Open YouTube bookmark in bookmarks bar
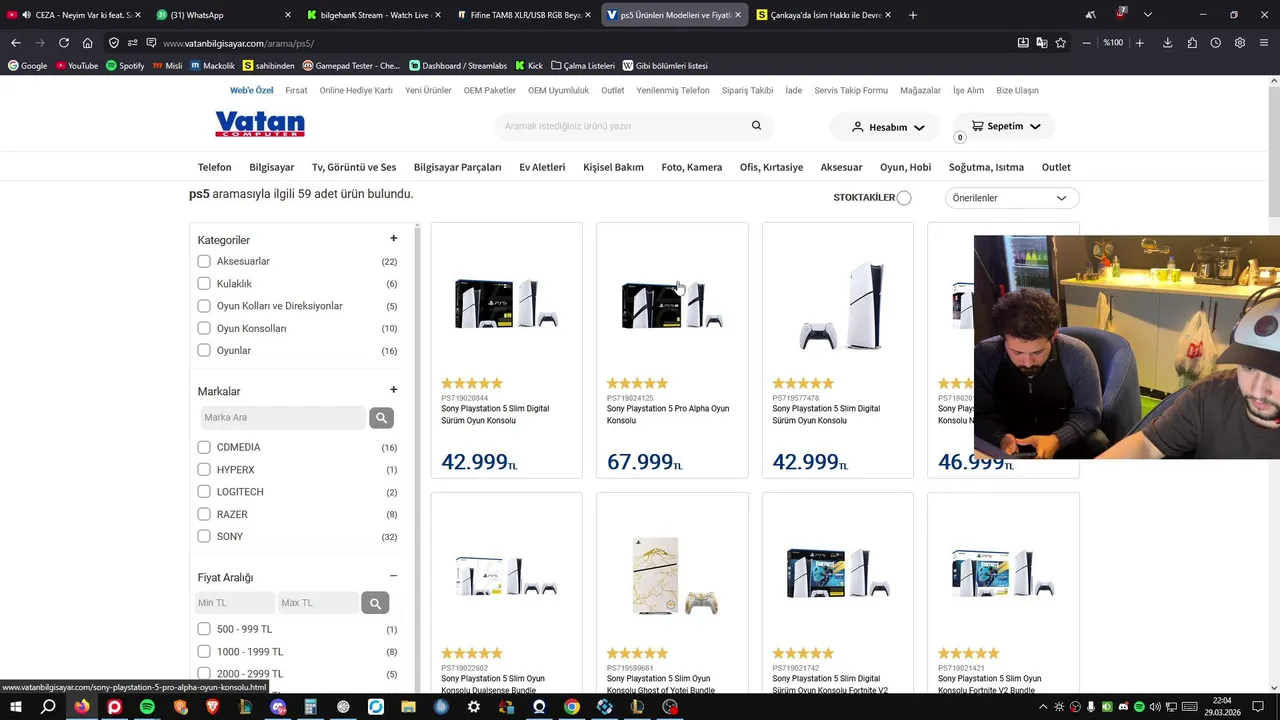 (77, 66)
